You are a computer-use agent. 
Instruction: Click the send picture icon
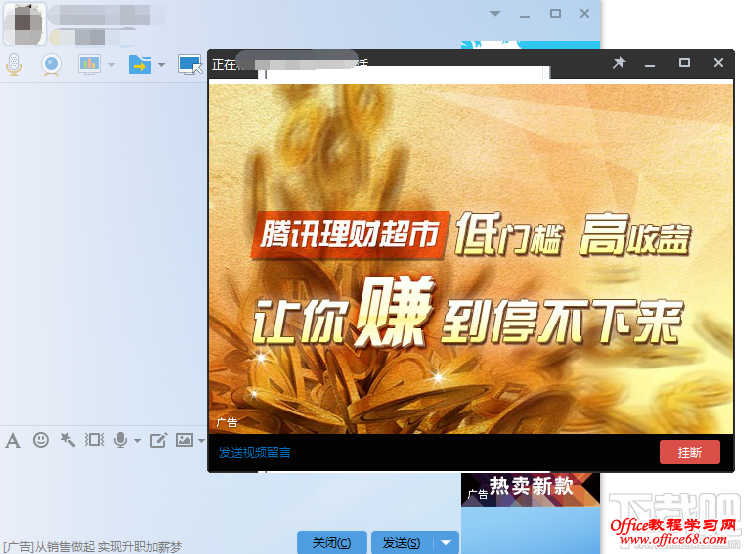[184, 440]
